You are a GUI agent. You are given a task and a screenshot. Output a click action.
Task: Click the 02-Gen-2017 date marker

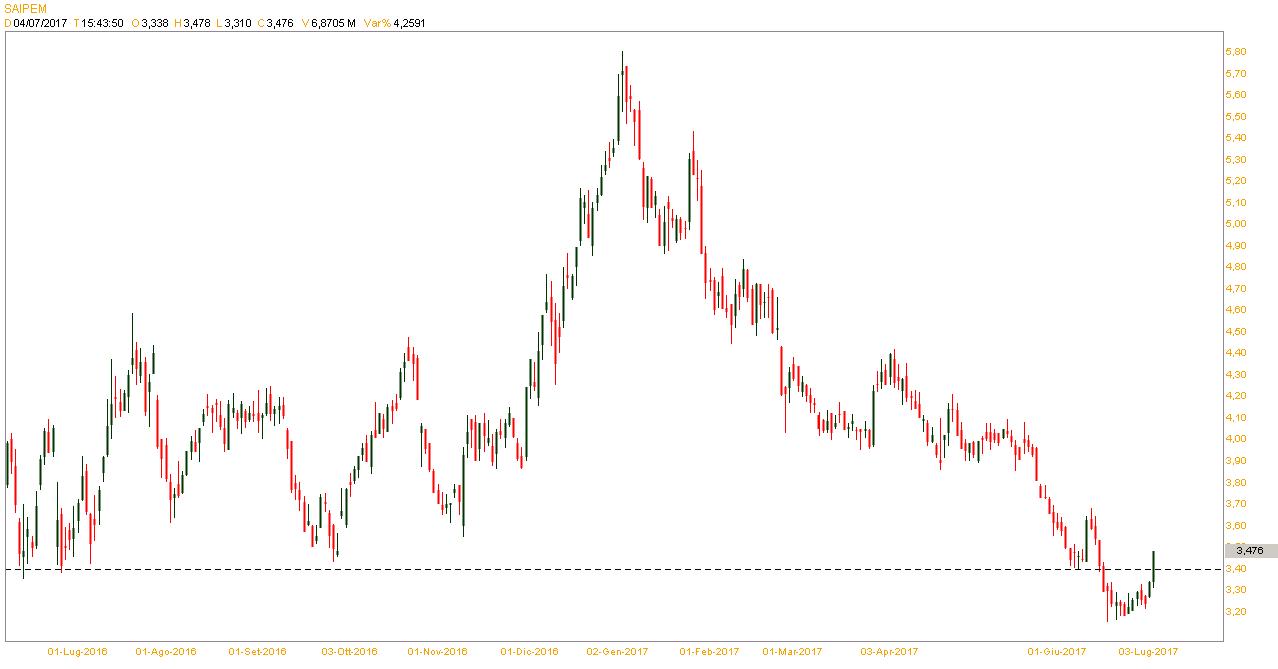[x=617, y=652]
